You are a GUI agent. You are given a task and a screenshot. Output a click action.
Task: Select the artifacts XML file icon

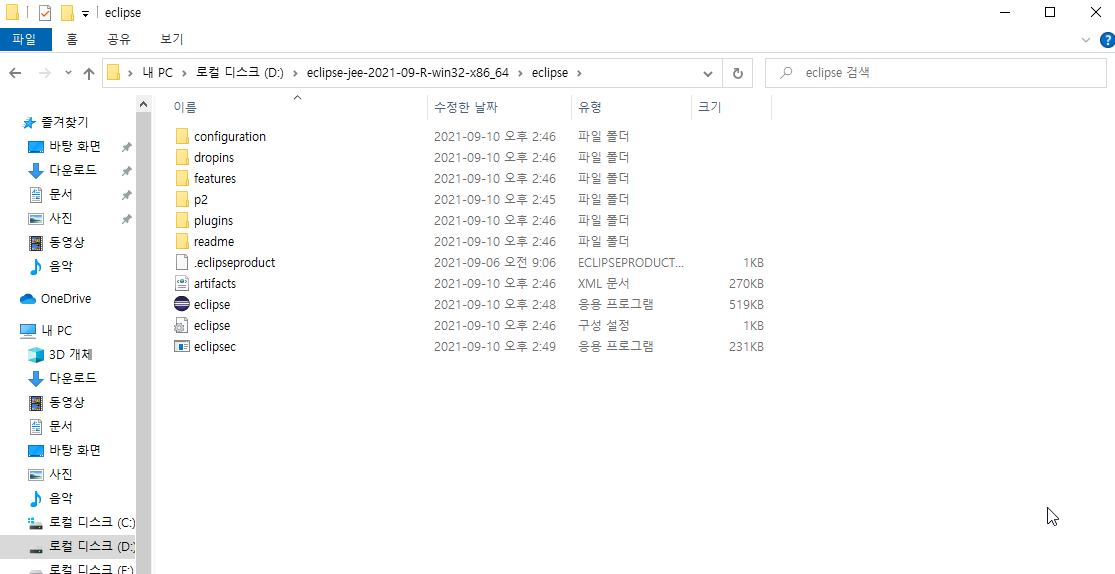182,283
